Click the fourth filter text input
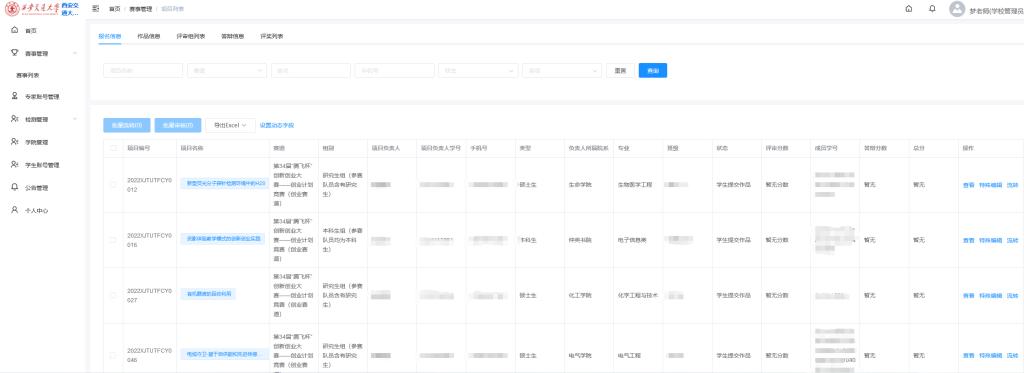Image resolution: width=1024 pixels, height=373 pixels. pos(394,71)
